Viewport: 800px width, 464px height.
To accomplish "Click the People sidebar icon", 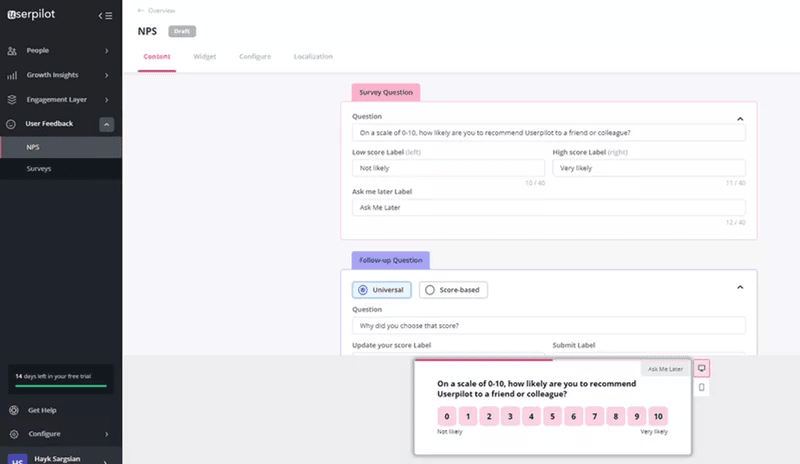I will point(12,51).
